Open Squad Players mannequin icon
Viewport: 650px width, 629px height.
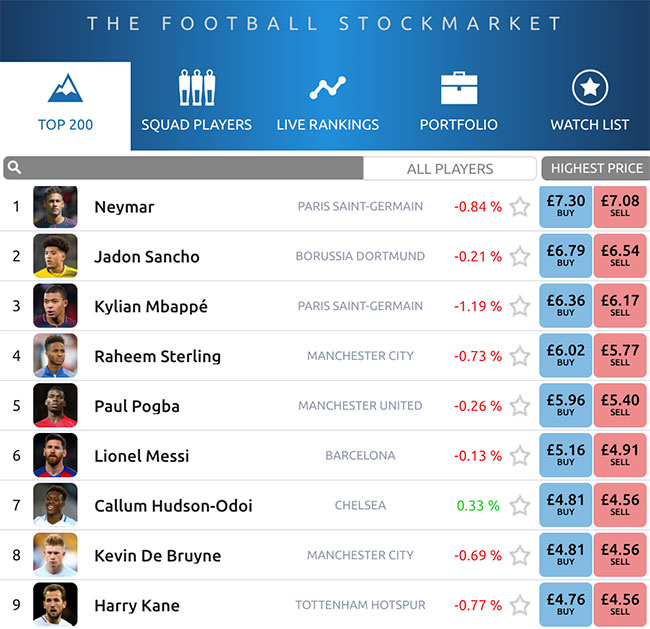196,87
